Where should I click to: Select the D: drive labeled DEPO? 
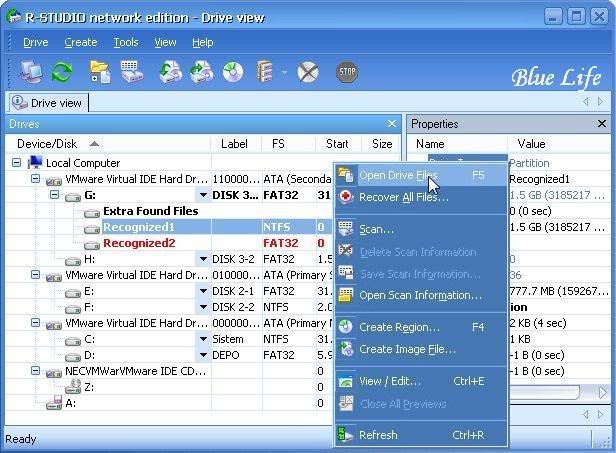point(90,355)
